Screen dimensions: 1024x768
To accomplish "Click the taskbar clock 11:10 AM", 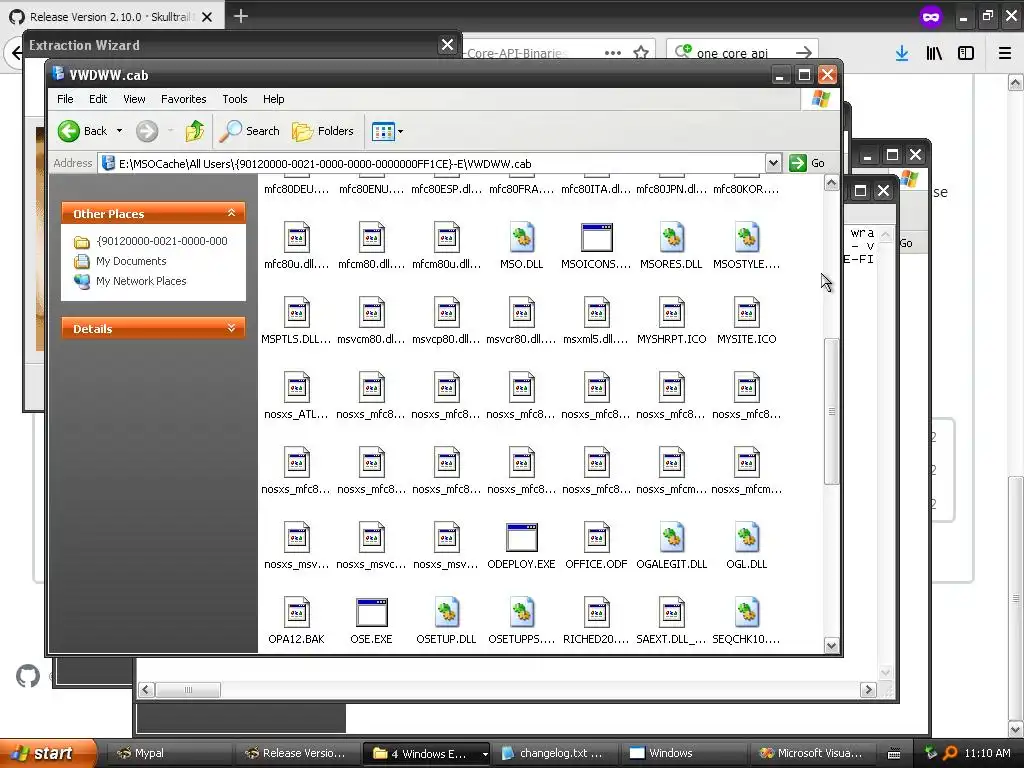I will 987,753.
